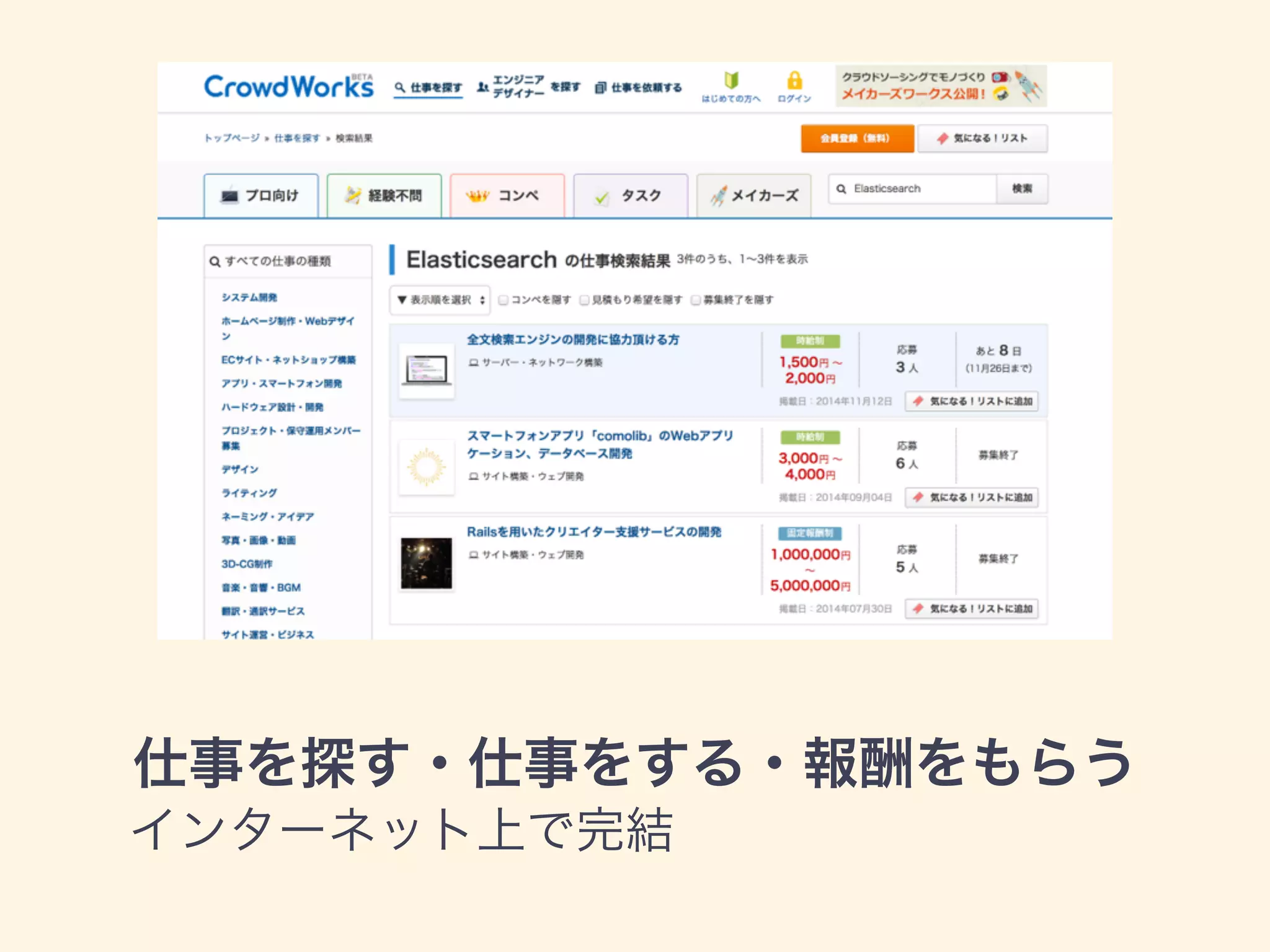Click the crown icon on コンペ tab
This screenshot has width=1270, height=952.
click(x=477, y=196)
